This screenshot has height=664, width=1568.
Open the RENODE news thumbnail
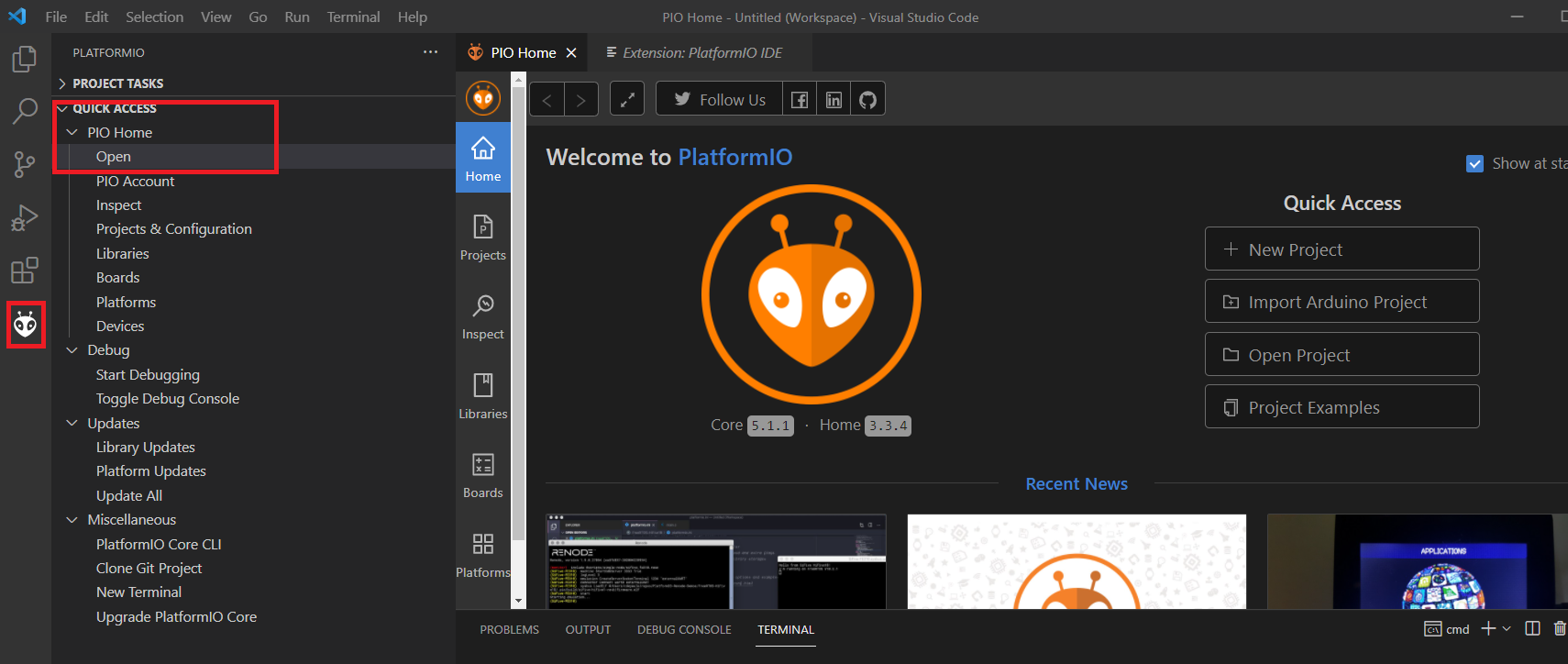(x=716, y=561)
